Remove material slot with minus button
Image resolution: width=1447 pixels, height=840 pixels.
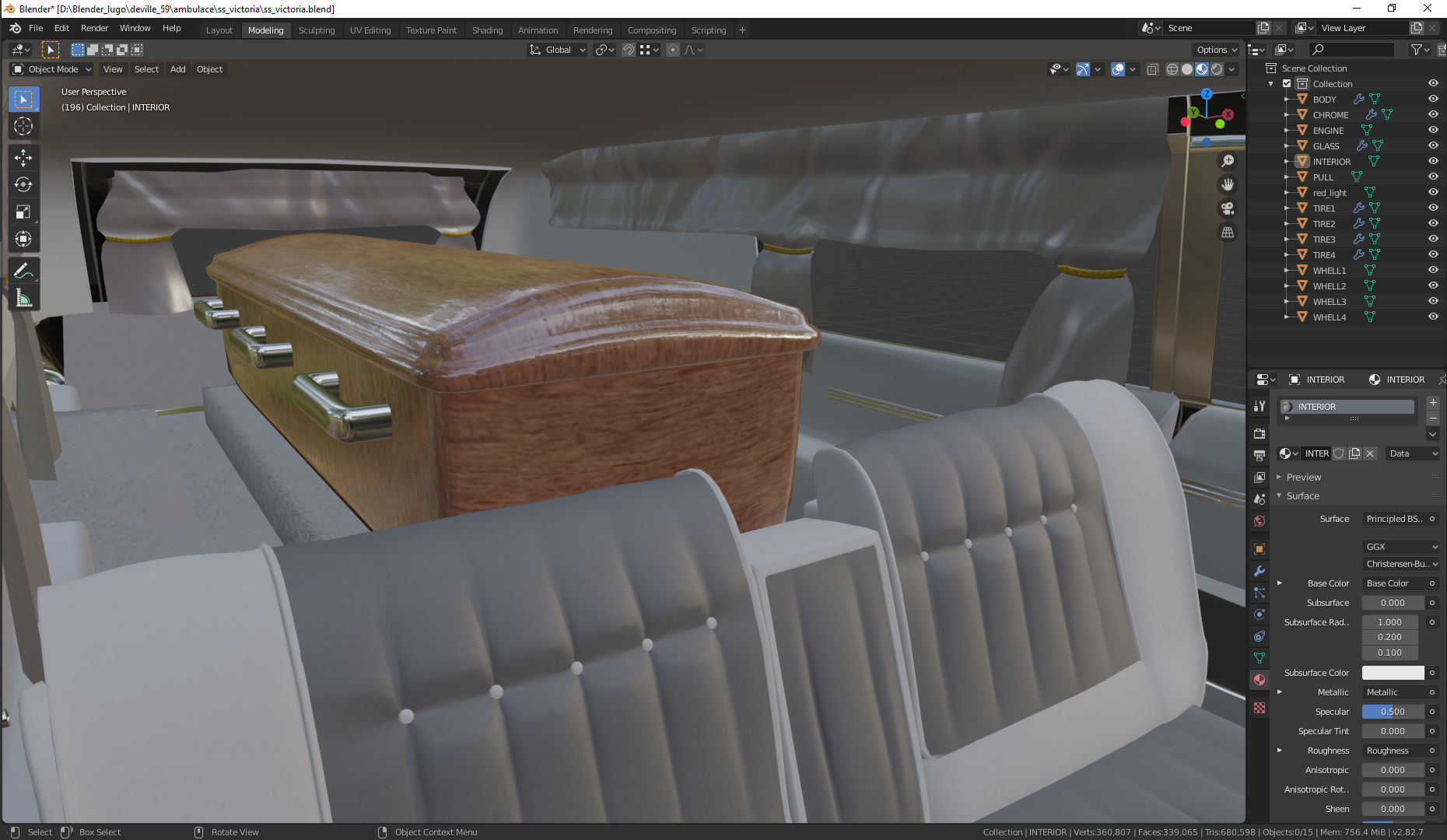click(1433, 418)
